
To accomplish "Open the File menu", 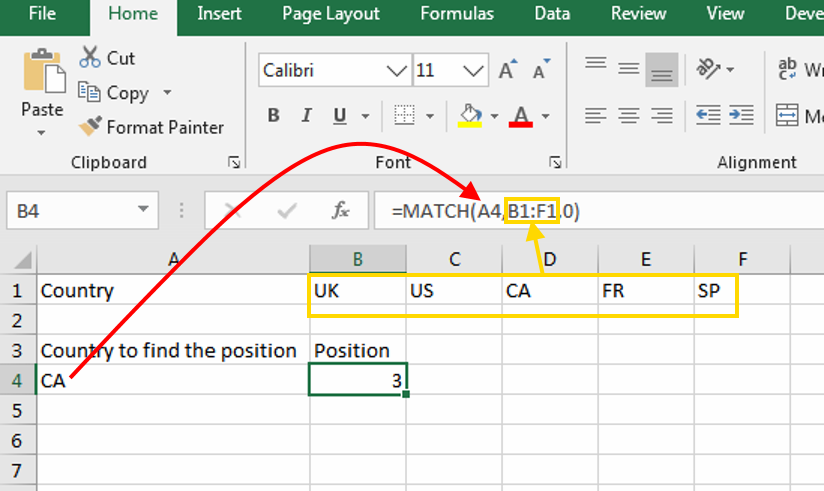I will [x=42, y=14].
